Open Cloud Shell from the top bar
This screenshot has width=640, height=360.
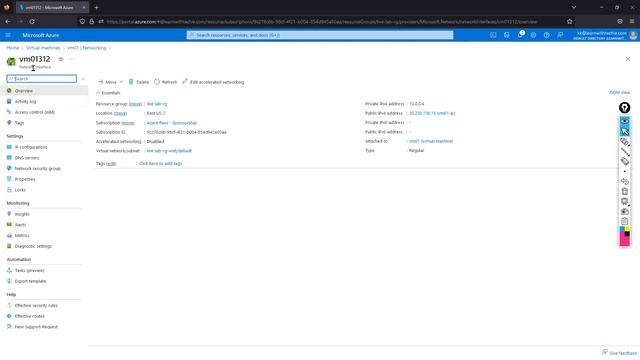[x=493, y=35]
